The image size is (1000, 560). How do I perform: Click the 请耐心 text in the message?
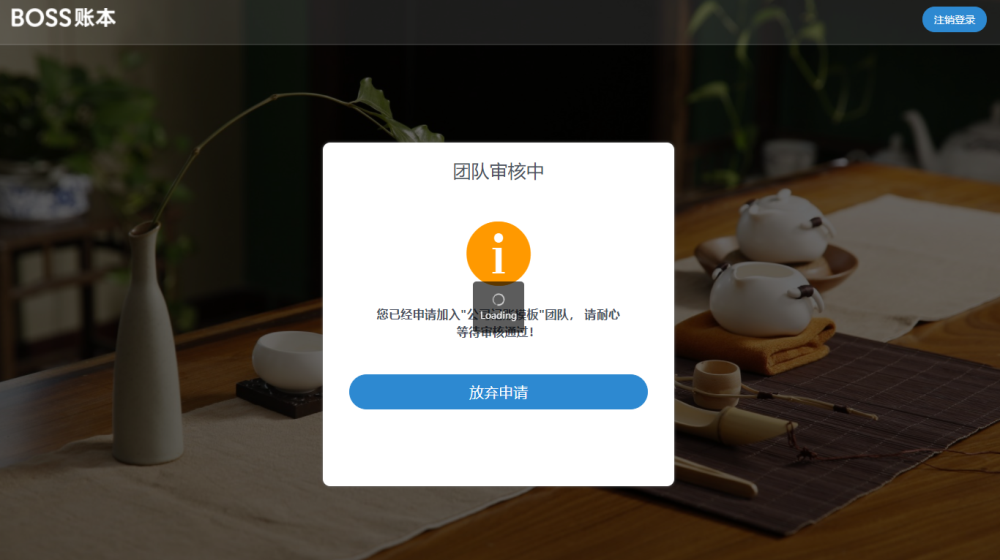pyautogui.click(x=602, y=314)
